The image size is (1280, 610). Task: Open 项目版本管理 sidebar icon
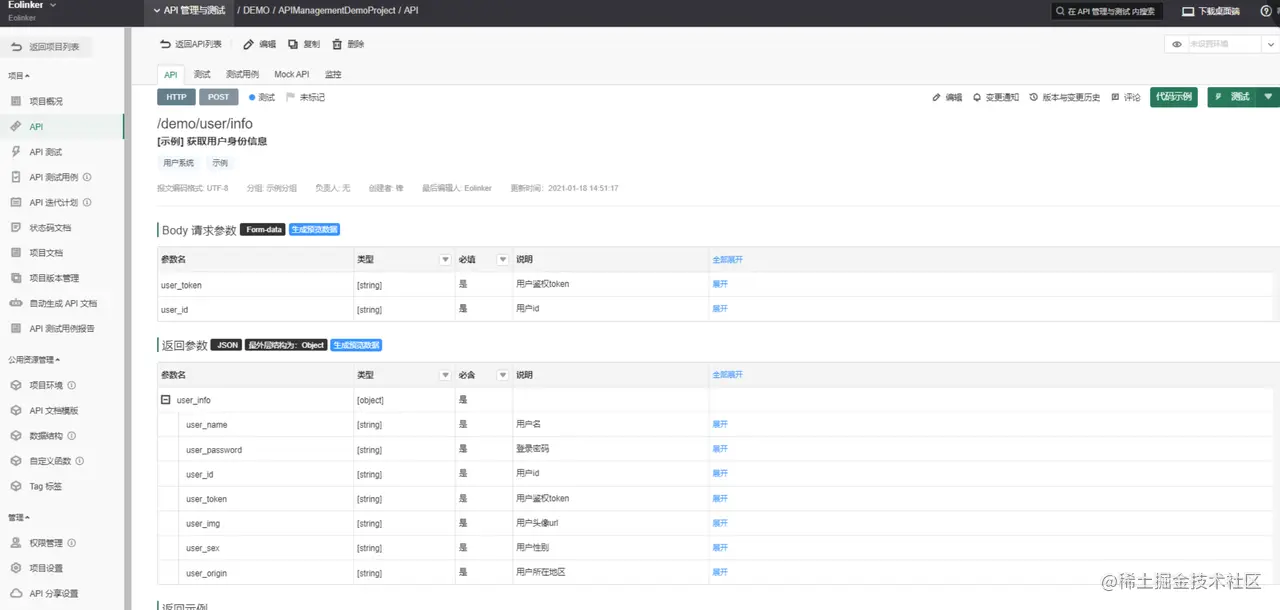(x=15, y=278)
